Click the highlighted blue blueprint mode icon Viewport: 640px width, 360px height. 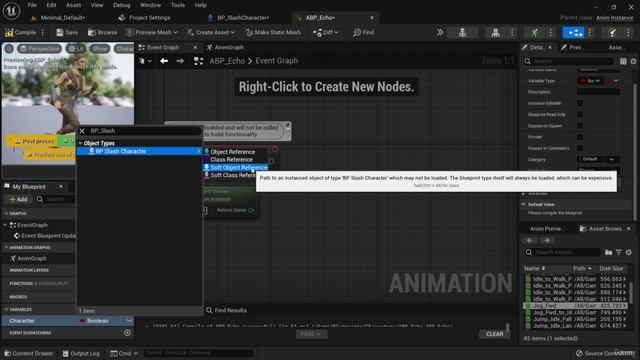573,32
